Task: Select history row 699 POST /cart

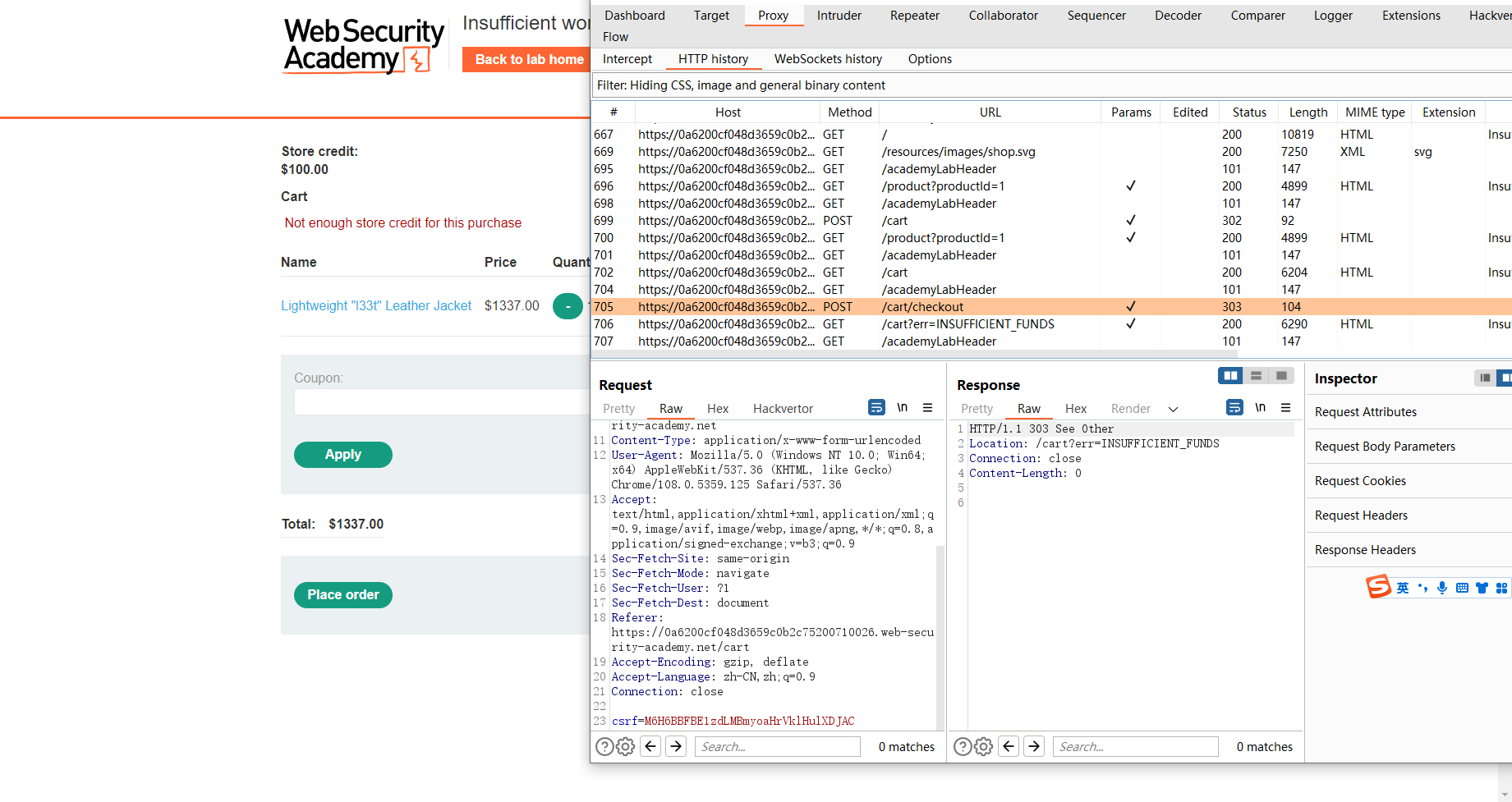Action: tap(1052, 221)
